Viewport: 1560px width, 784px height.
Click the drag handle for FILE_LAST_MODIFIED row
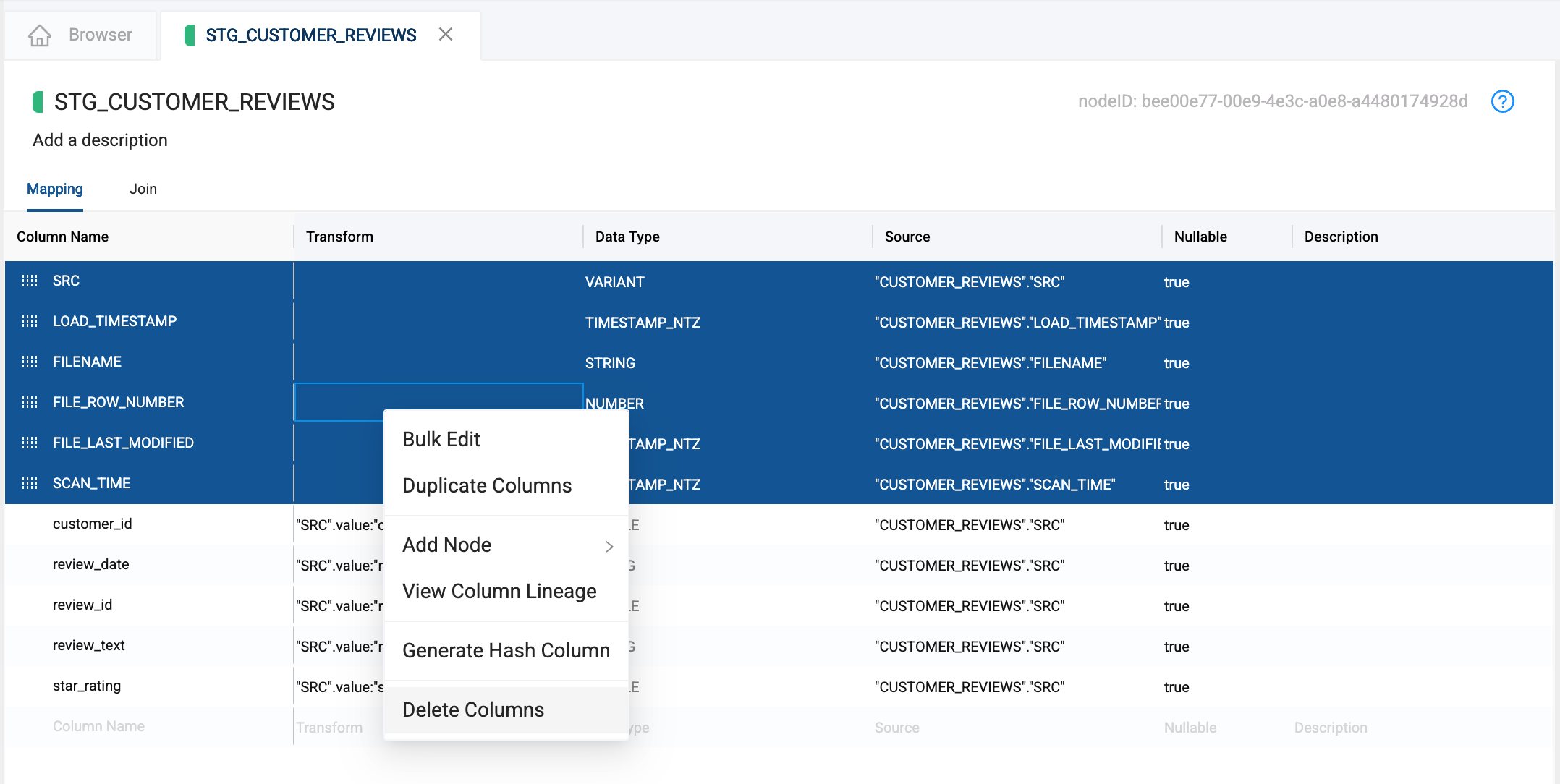pyautogui.click(x=30, y=443)
